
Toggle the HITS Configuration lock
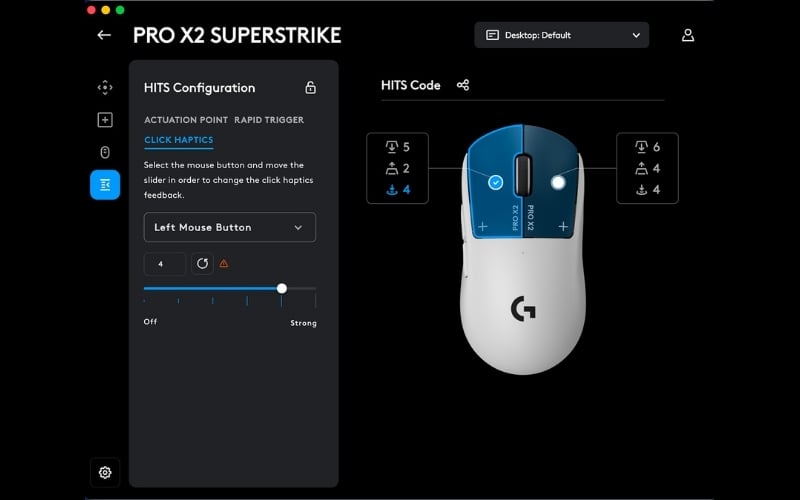pos(310,88)
